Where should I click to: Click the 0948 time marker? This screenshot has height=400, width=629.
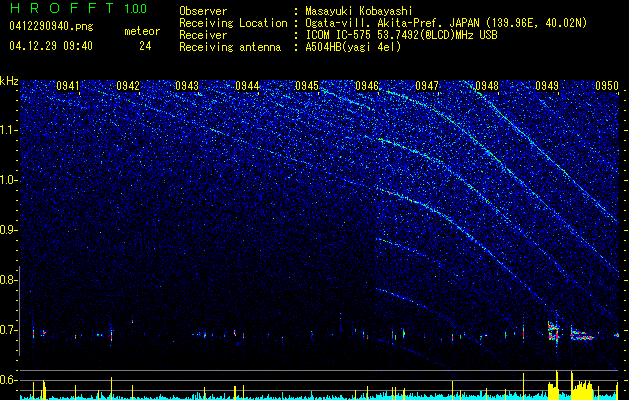[487, 86]
